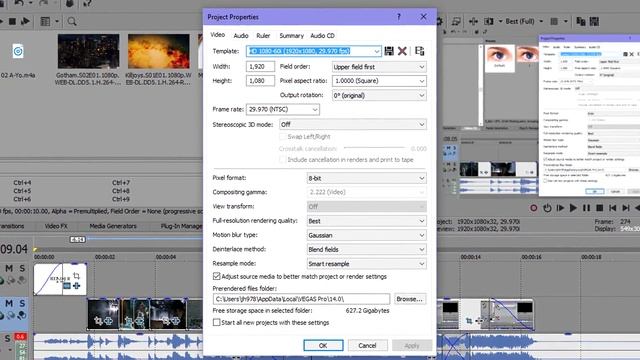Image resolution: width=640 pixels, height=360 pixels.
Task: Go to start of project
Action: click(612, 208)
